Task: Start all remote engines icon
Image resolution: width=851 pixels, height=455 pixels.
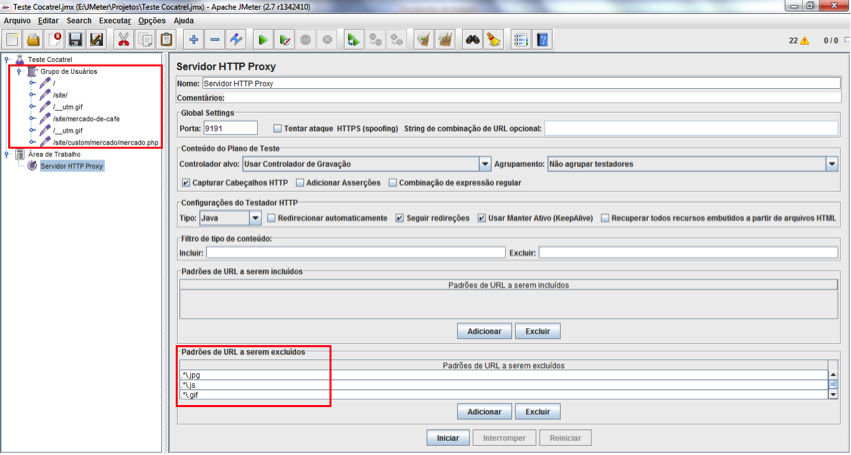Action: (354, 40)
